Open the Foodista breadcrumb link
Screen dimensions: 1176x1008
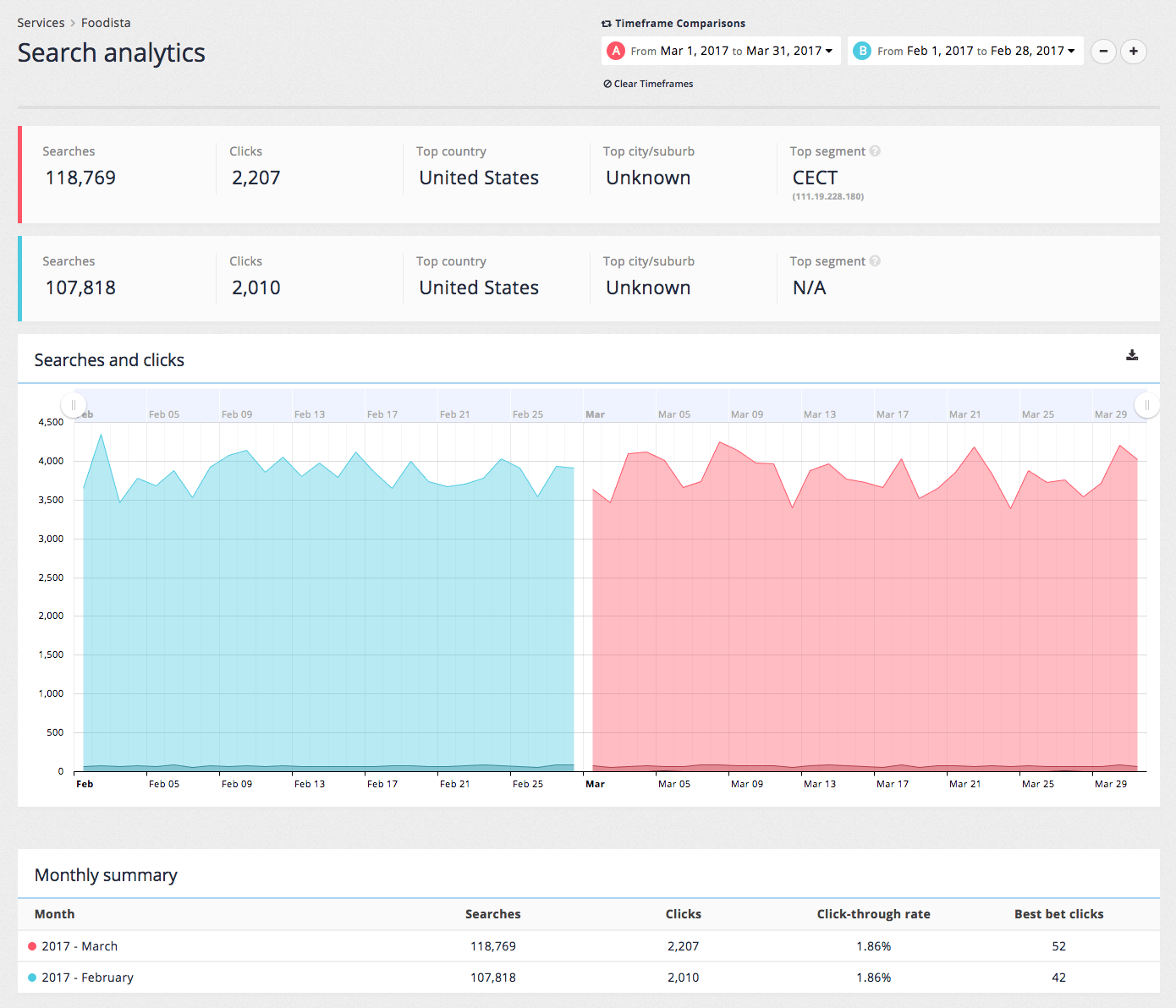pyautogui.click(x=106, y=23)
